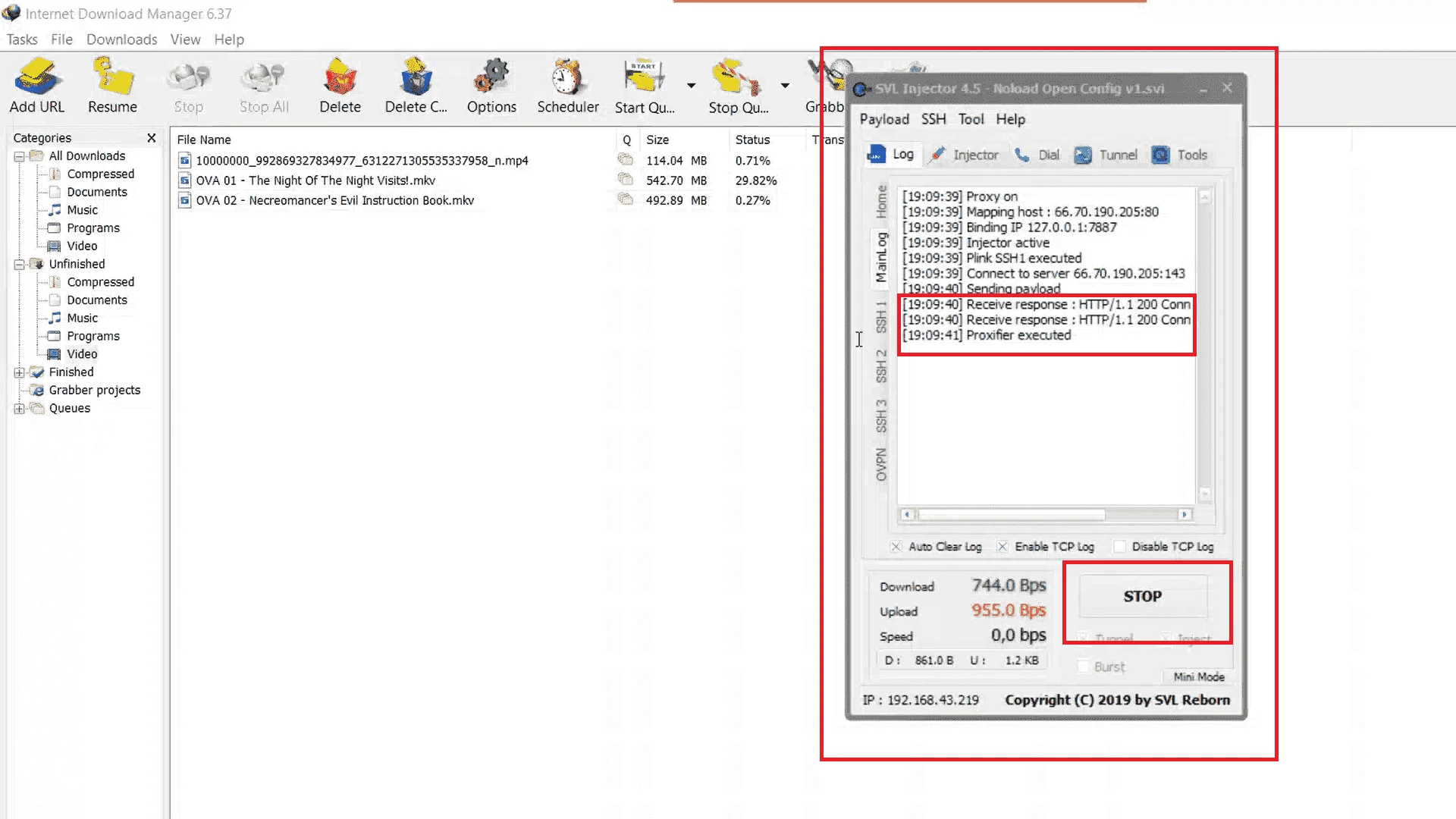1456x819 pixels.
Task: Expand the Finished tree node
Action: [x=19, y=372]
